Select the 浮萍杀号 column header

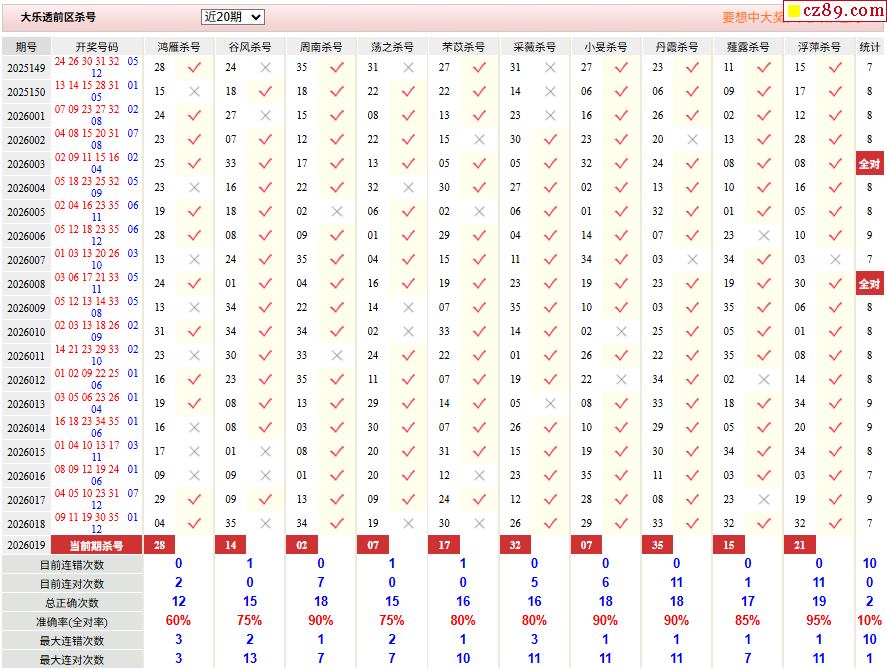820,47
